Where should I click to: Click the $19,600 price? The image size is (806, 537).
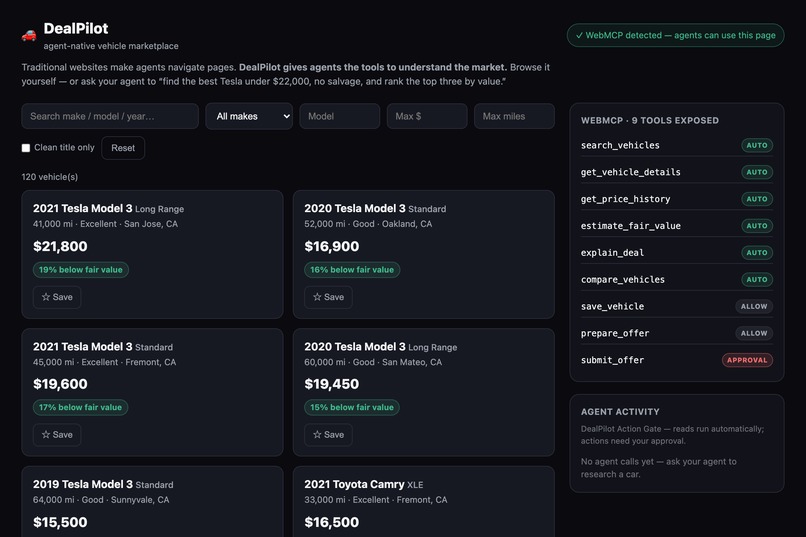60,384
